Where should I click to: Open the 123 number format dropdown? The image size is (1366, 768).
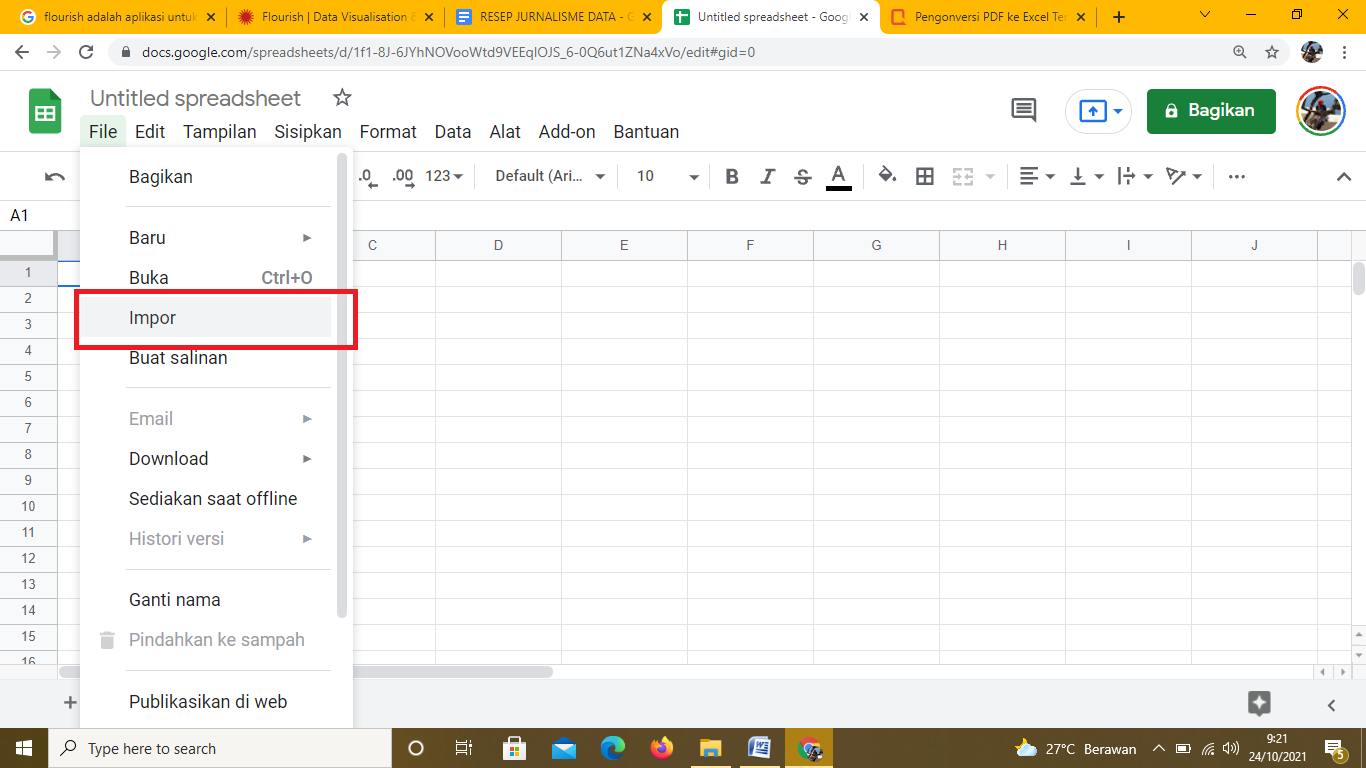(x=444, y=176)
